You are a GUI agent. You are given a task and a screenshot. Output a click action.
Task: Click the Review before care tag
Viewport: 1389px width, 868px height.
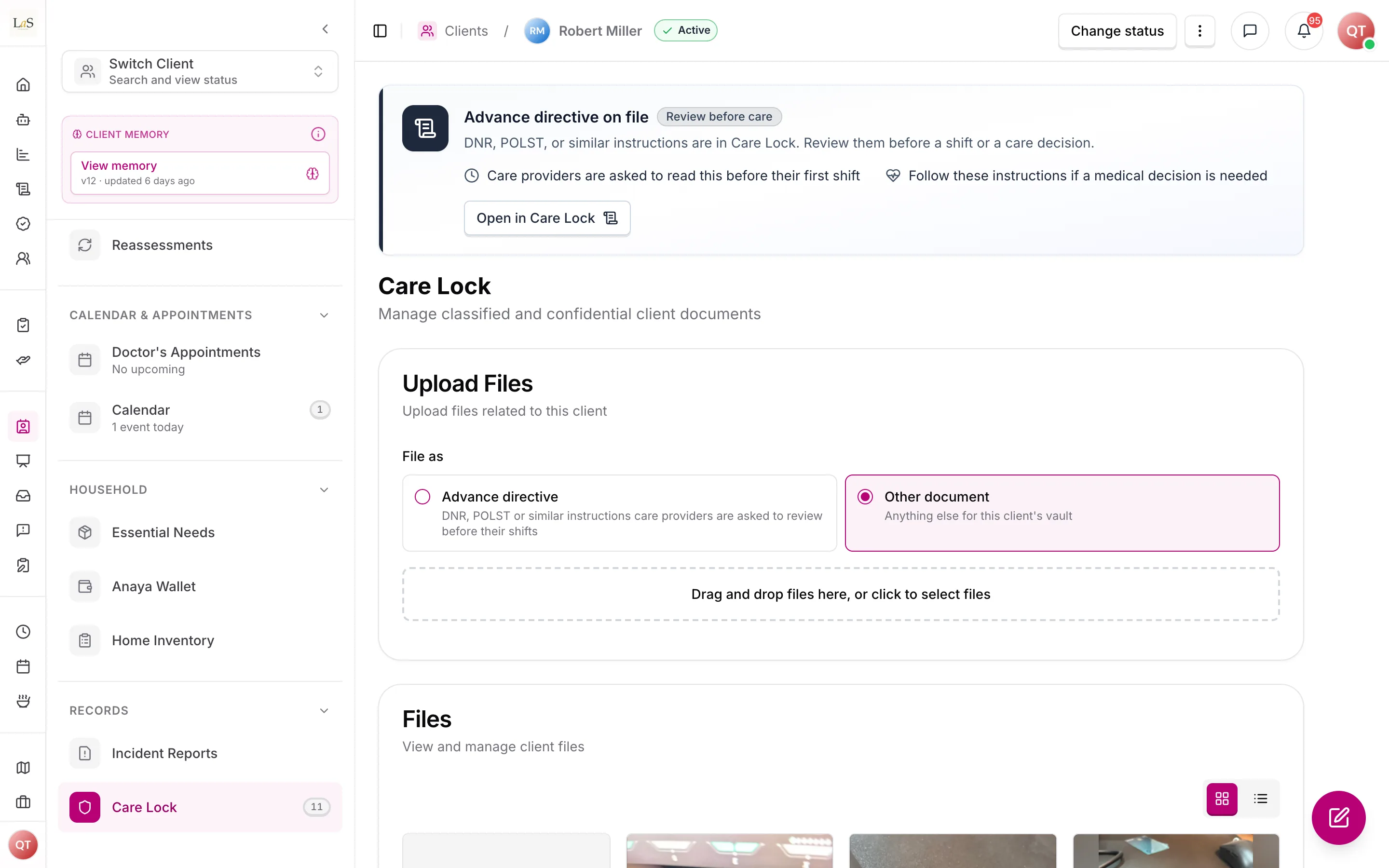[719, 117]
